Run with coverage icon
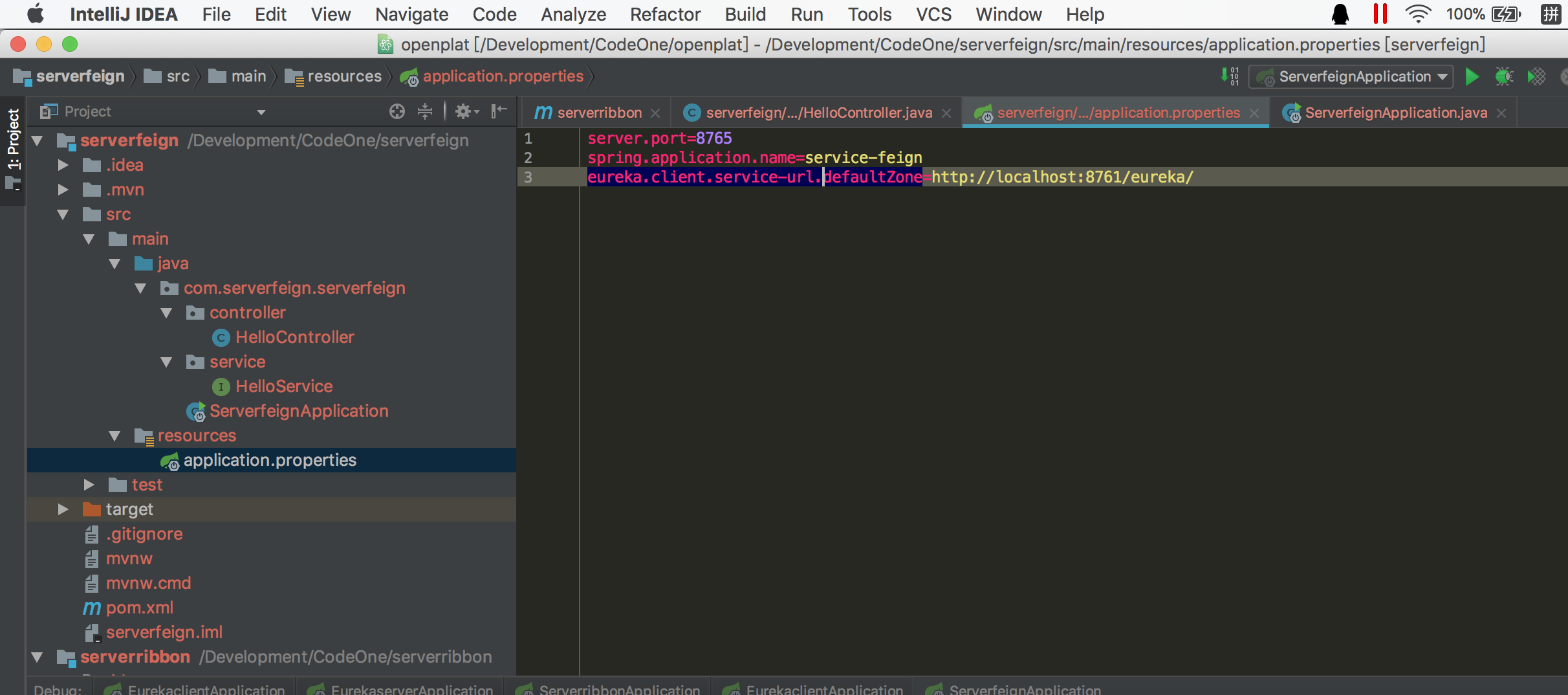Screen dimensions: 1568x695 point(1536,77)
